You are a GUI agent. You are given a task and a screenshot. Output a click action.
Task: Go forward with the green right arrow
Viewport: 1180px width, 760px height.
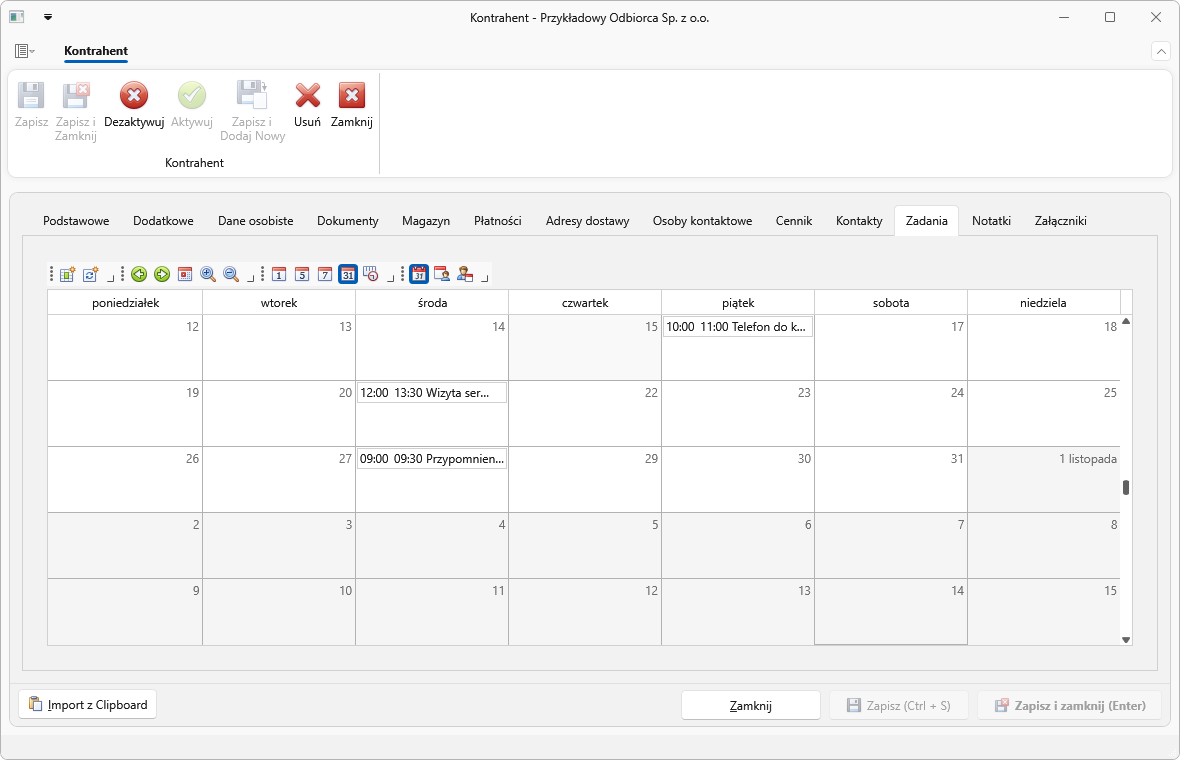tap(162, 275)
